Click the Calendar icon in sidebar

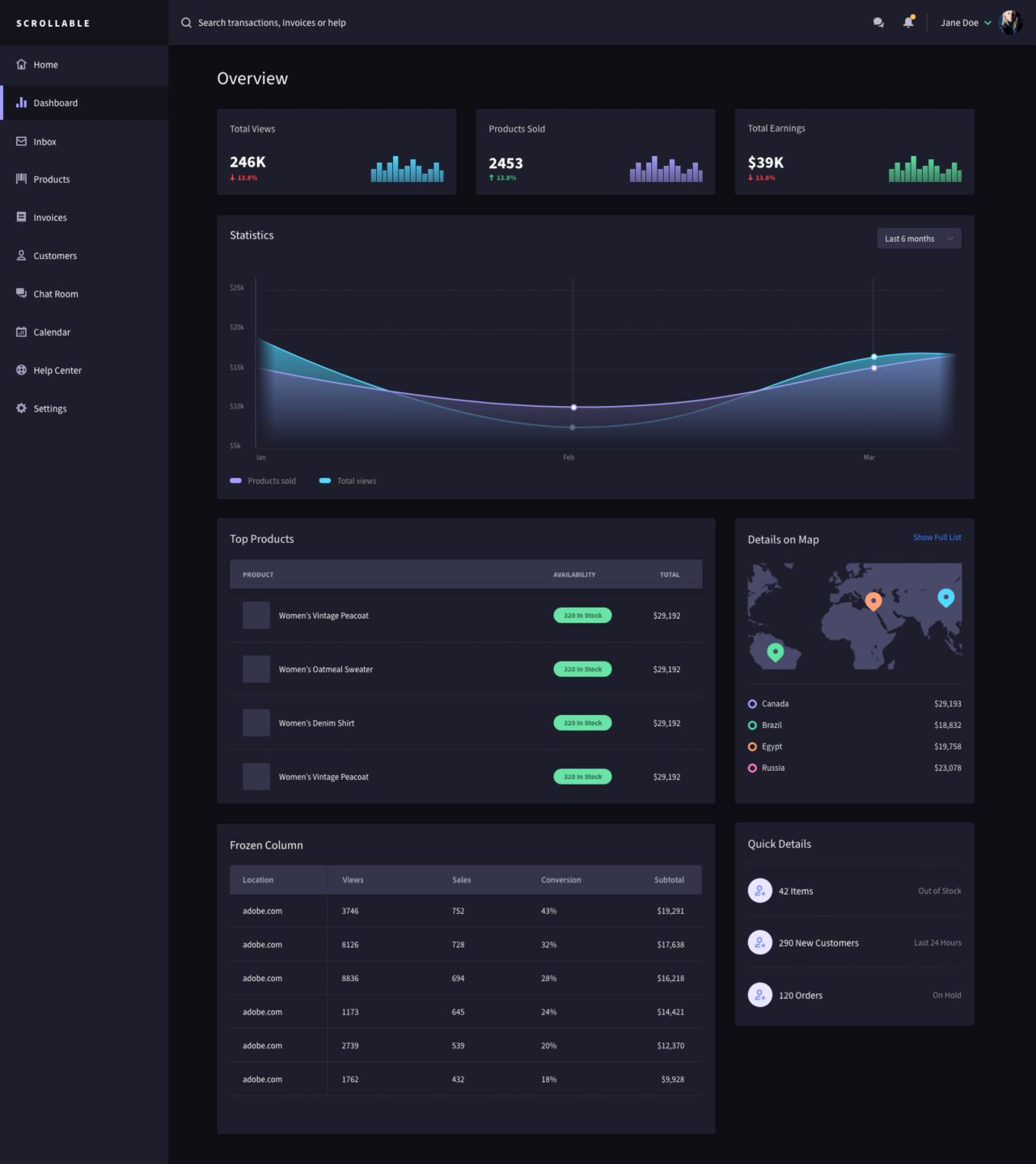click(x=21, y=332)
